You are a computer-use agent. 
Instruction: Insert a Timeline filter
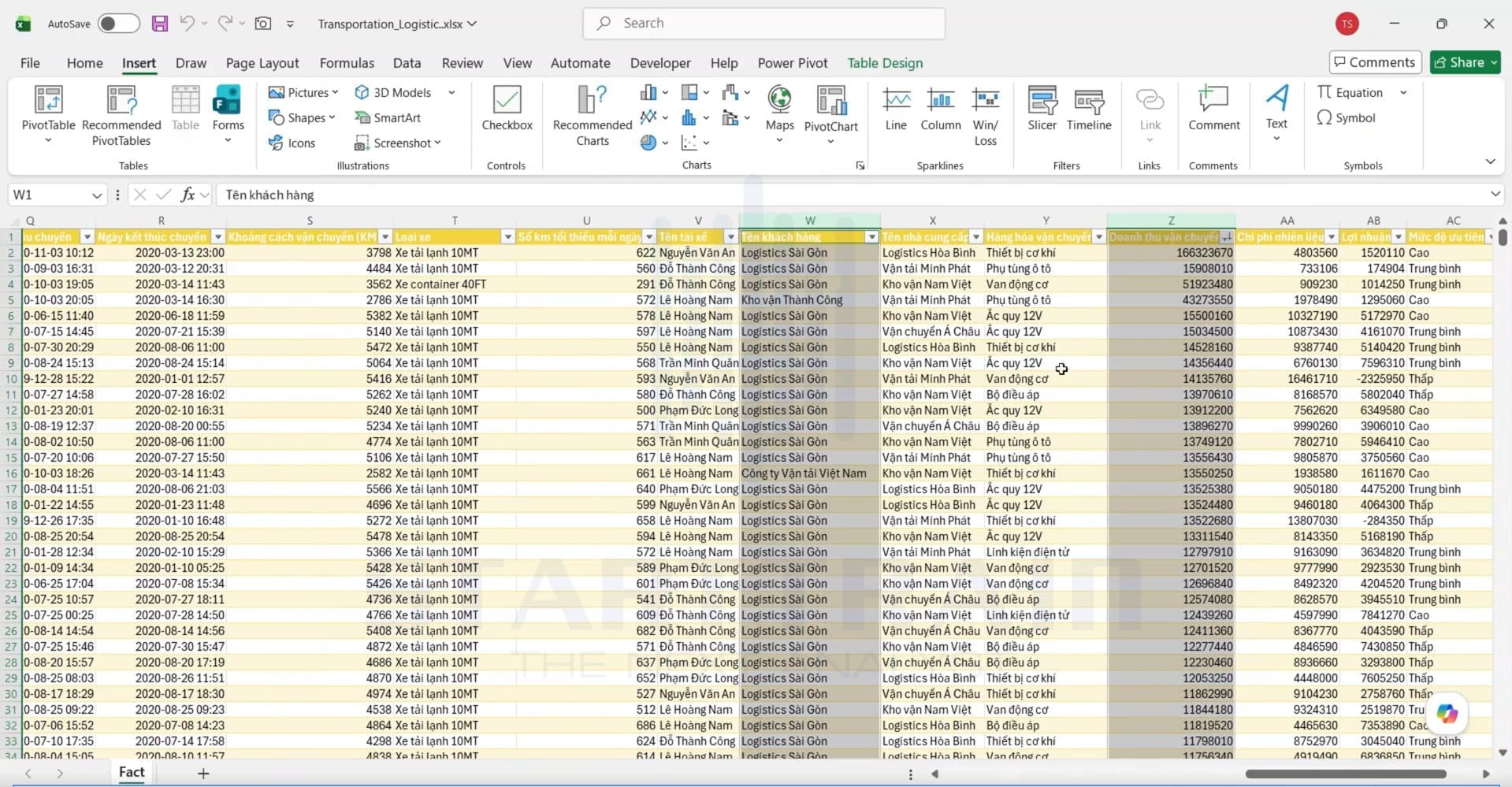1089,110
